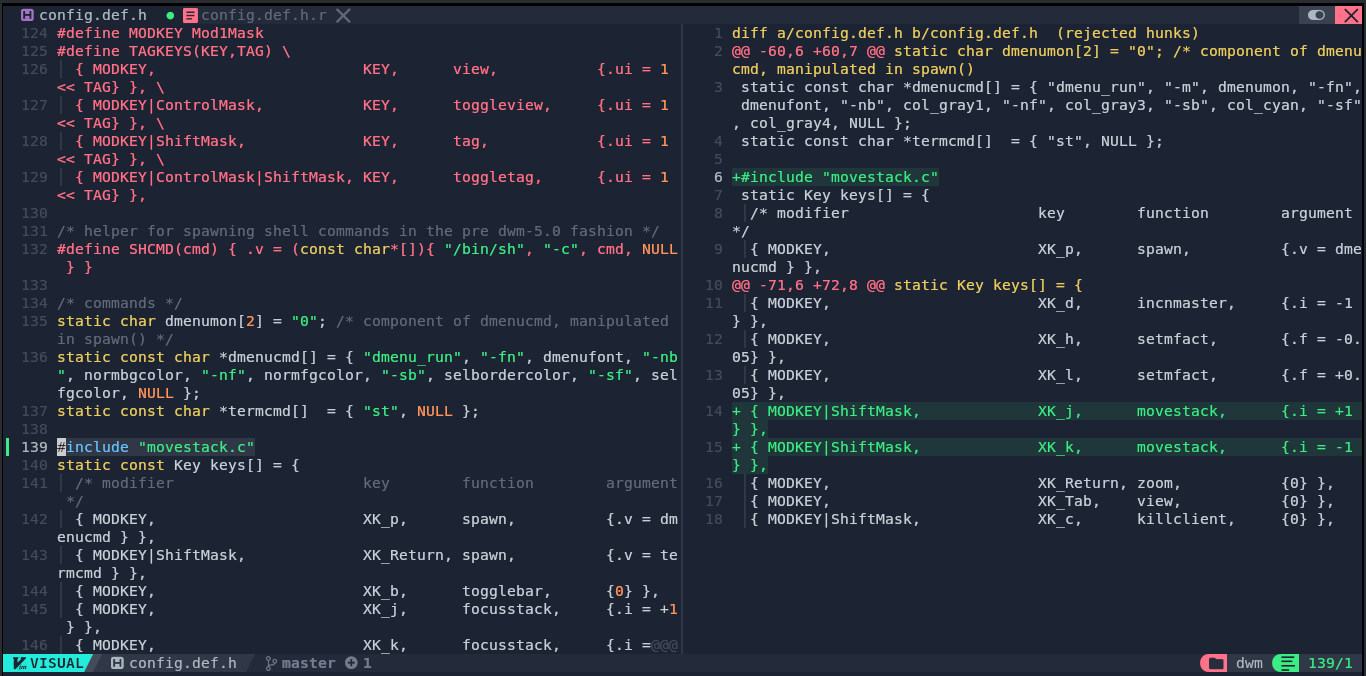Click the @@ -71,6 +72,8 @@ hunk header
The image size is (1366, 676).
tap(907, 285)
